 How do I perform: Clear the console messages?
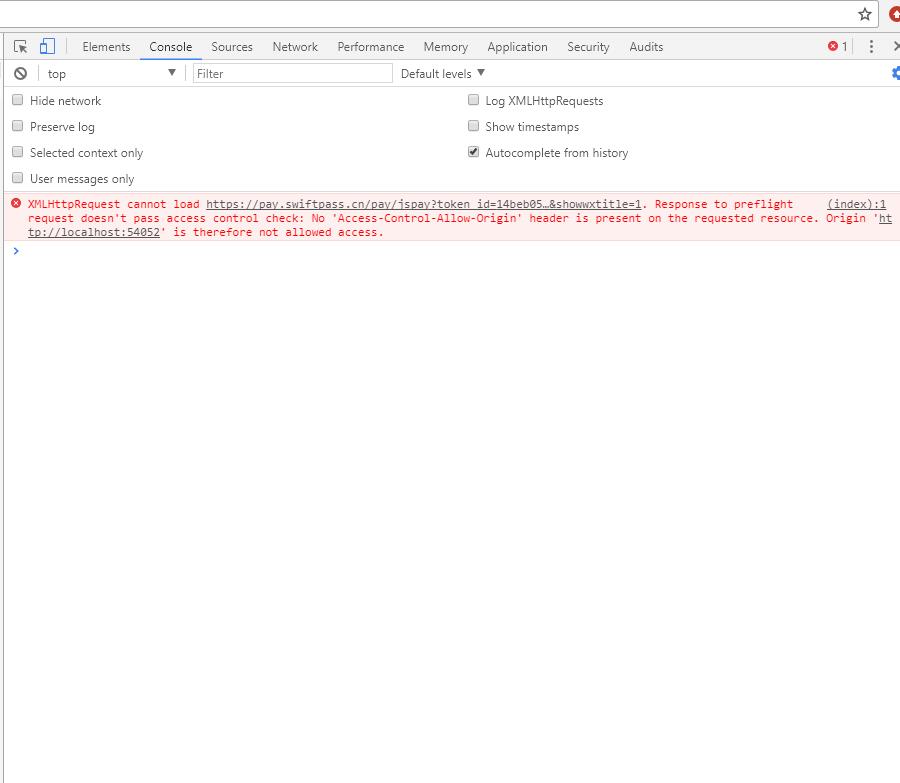click(20, 72)
